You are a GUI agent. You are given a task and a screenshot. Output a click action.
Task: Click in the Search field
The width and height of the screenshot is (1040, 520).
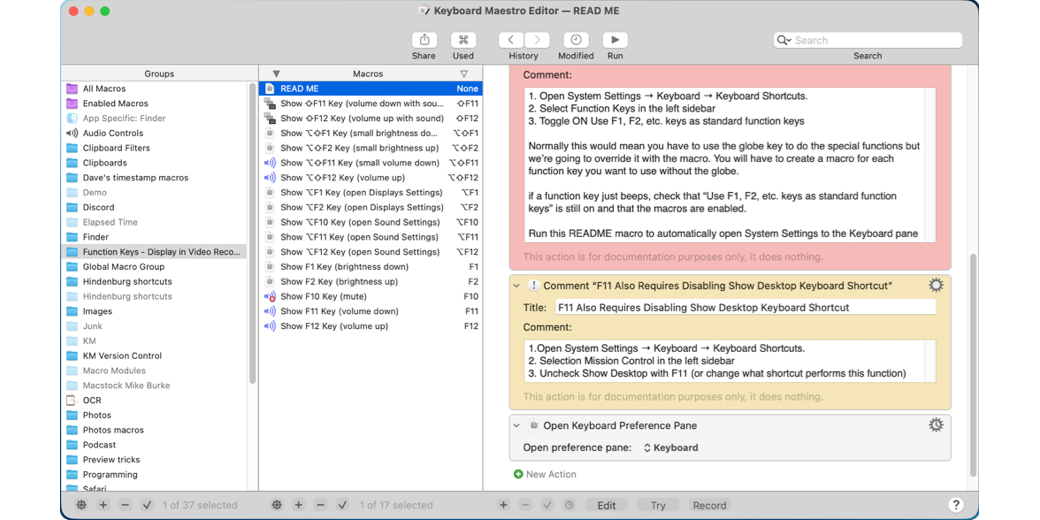coord(868,40)
